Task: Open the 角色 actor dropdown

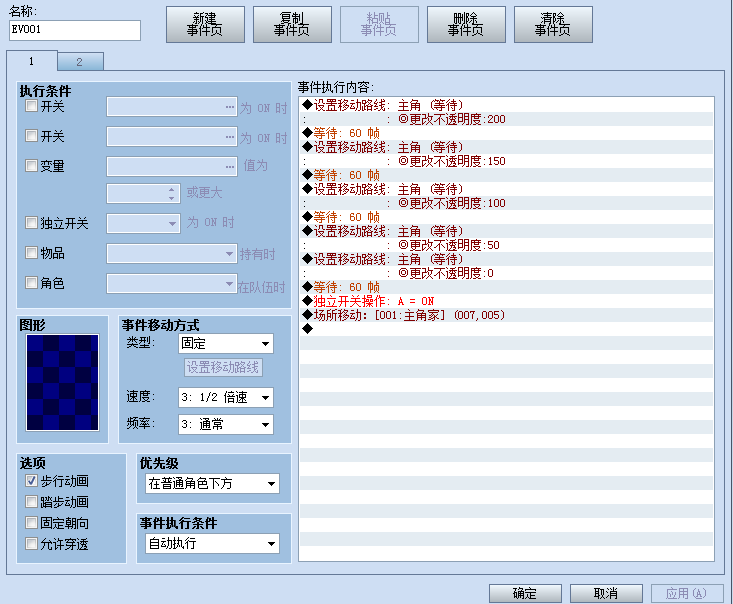Action: pyautogui.click(x=172, y=283)
